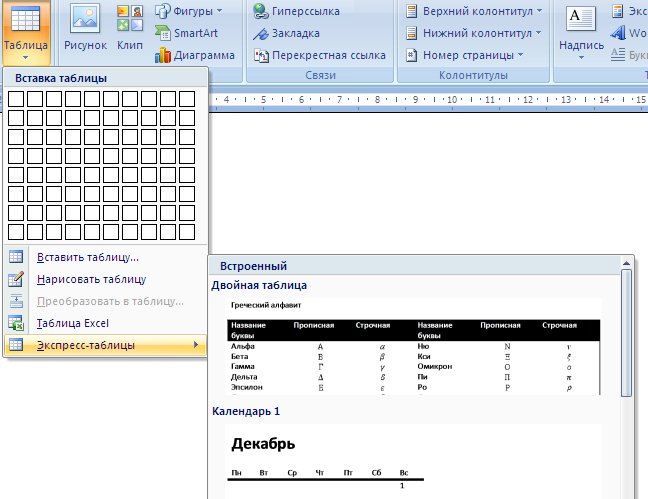Select Таблица Excel menu item
Image resolution: width=648 pixels, height=499 pixels.
click(105, 323)
